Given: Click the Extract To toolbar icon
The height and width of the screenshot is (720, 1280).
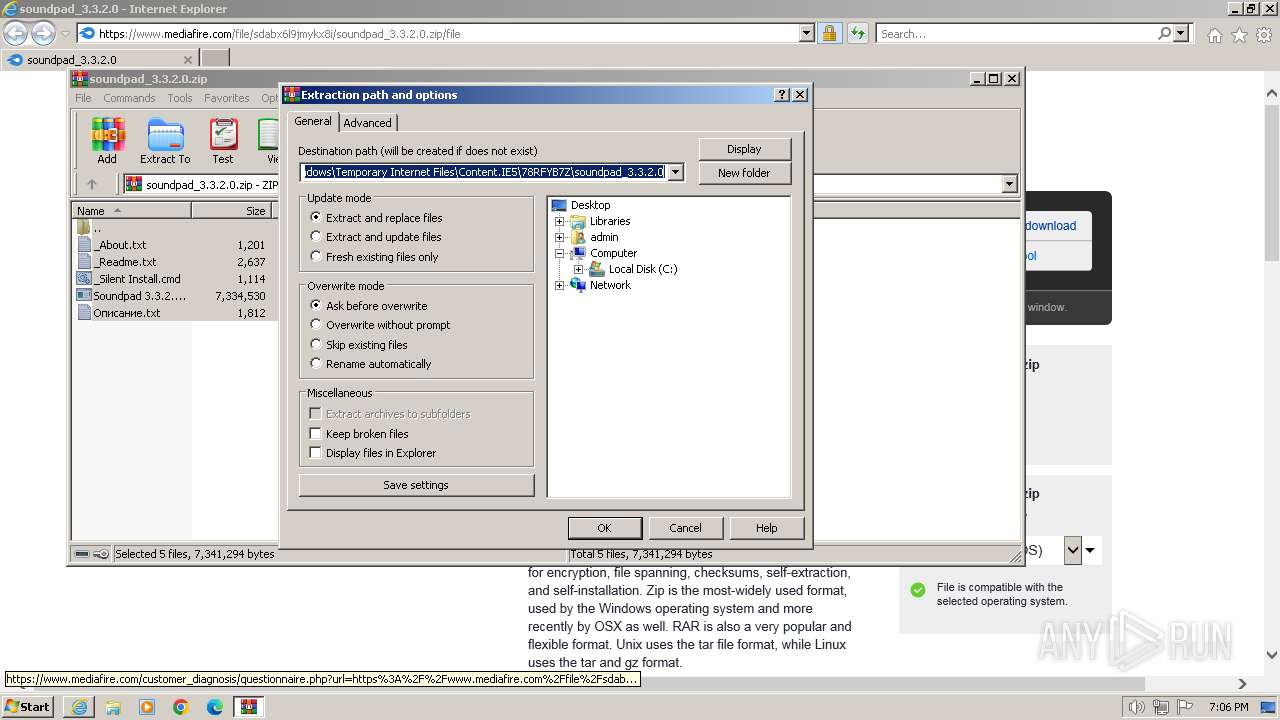Looking at the screenshot, I should coord(165,141).
